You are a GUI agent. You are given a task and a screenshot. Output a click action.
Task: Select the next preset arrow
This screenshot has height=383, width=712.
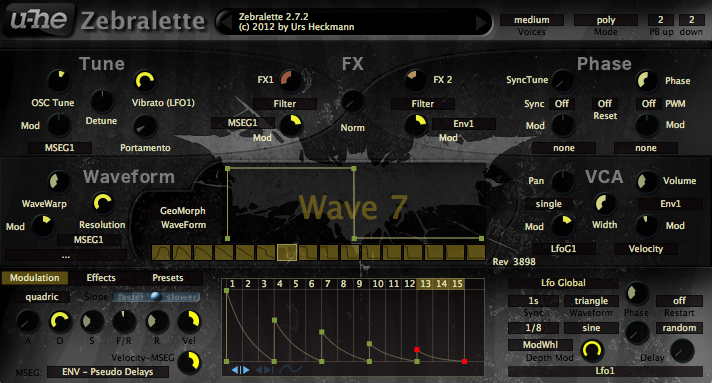click(x=481, y=22)
